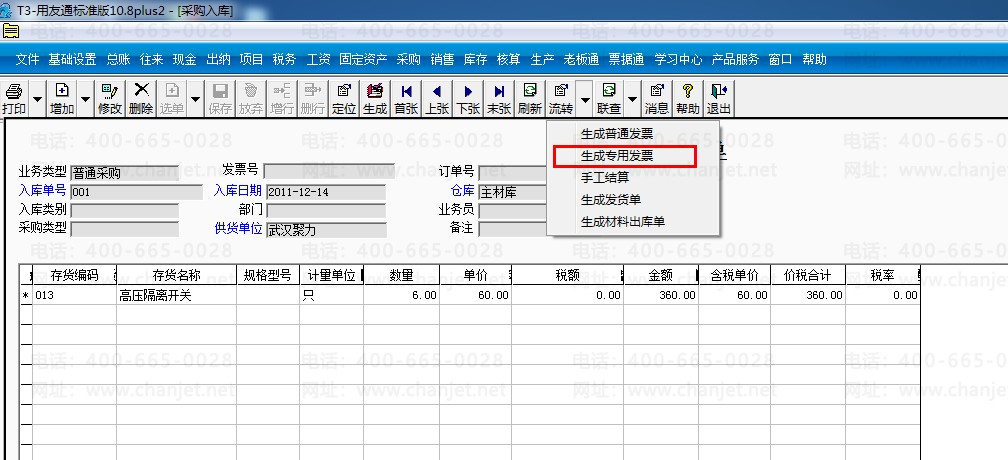1008x460 pixels.
Task: Click the 删行 (Delete row) toolbar icon
Action: pyautogui.click(x=312, y=99)
